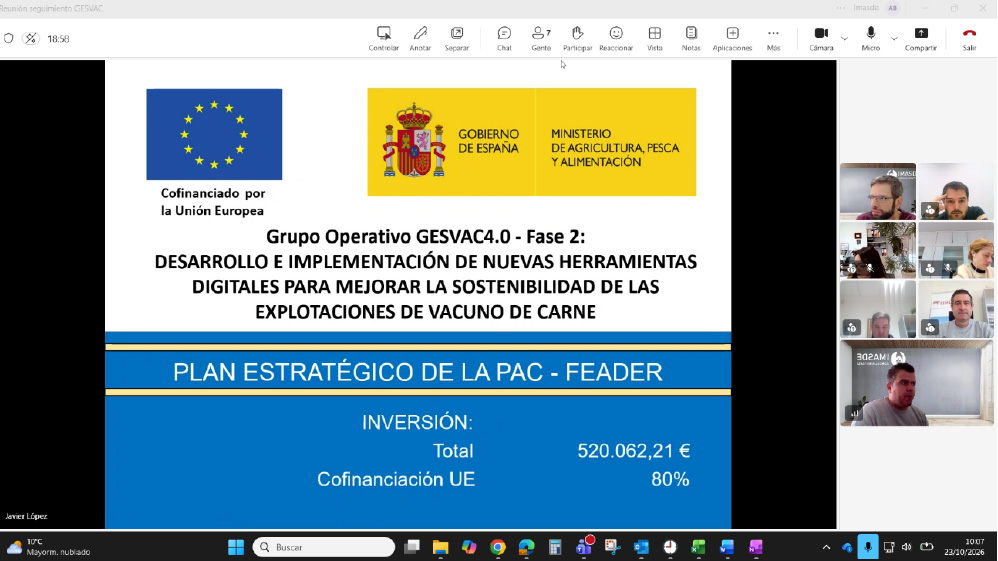Viewport: 998px width, 561px height.
Task: Open meeting Notas
Action: (691, 38)
